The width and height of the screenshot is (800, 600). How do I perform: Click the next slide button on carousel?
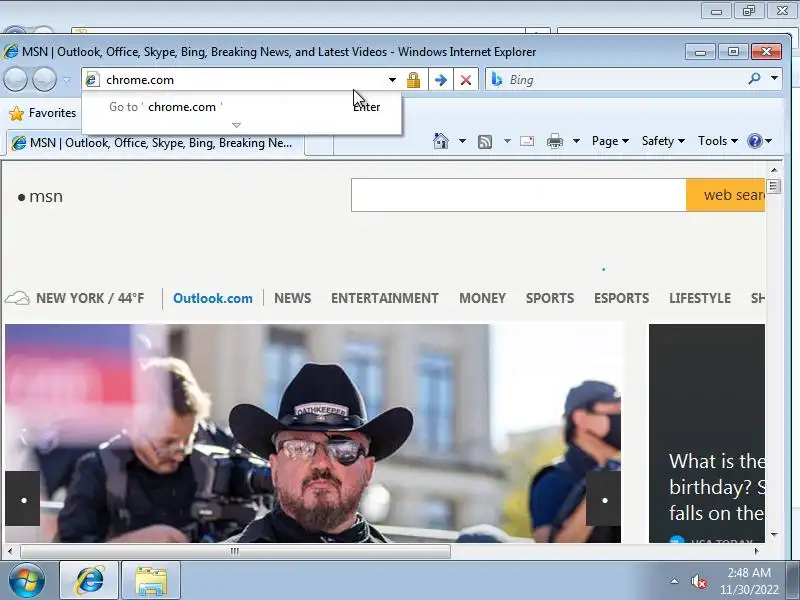click(604, 498)
